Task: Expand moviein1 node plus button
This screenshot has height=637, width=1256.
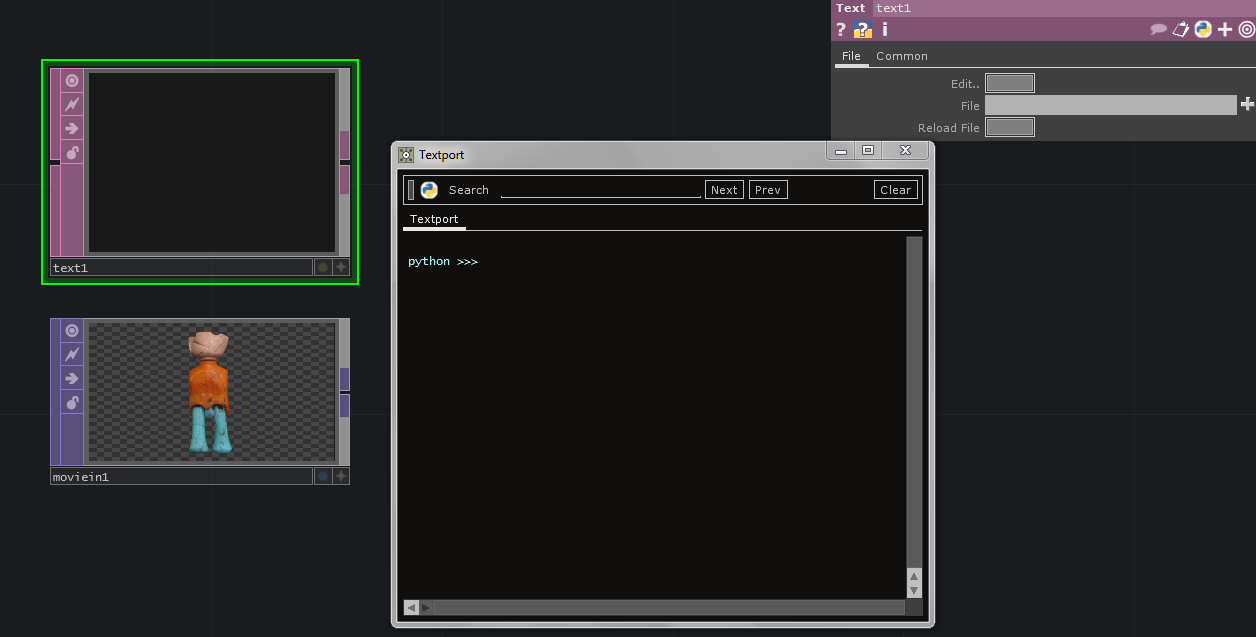Action: coord(341,477)
